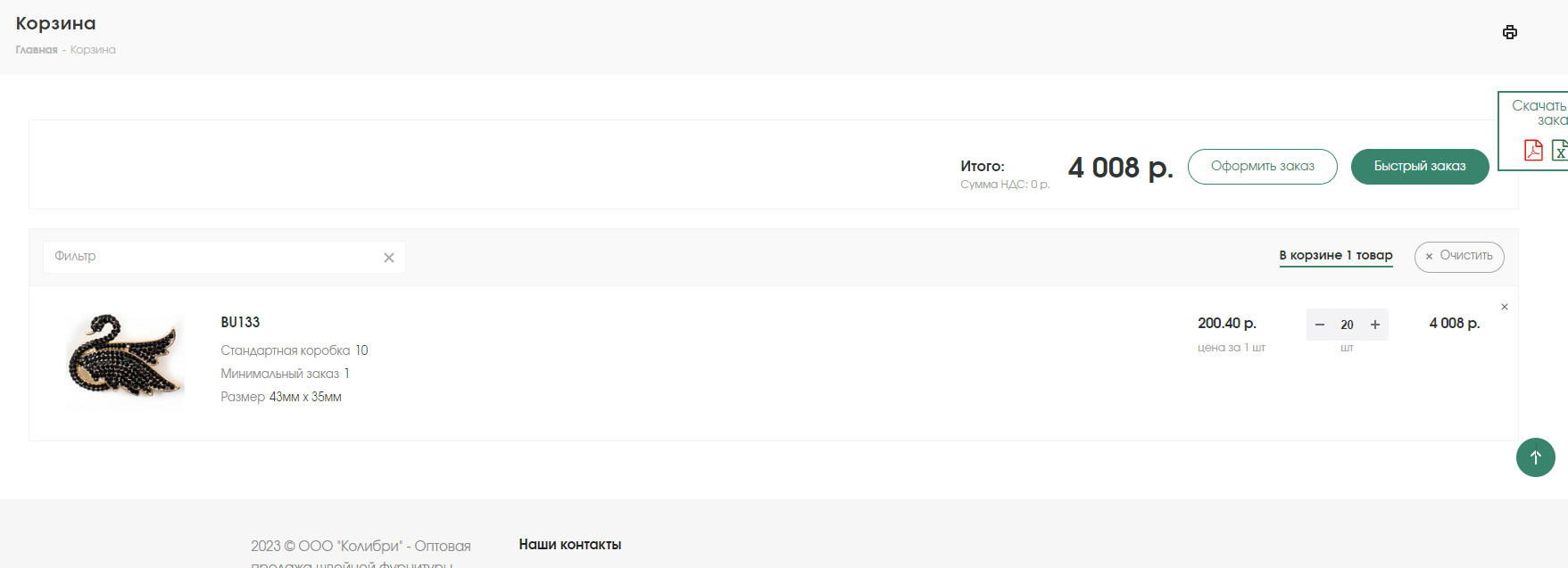Clear the filter field with X icon
The width and height of the screenshot is (1568, 568).
(x=389, y=258)
